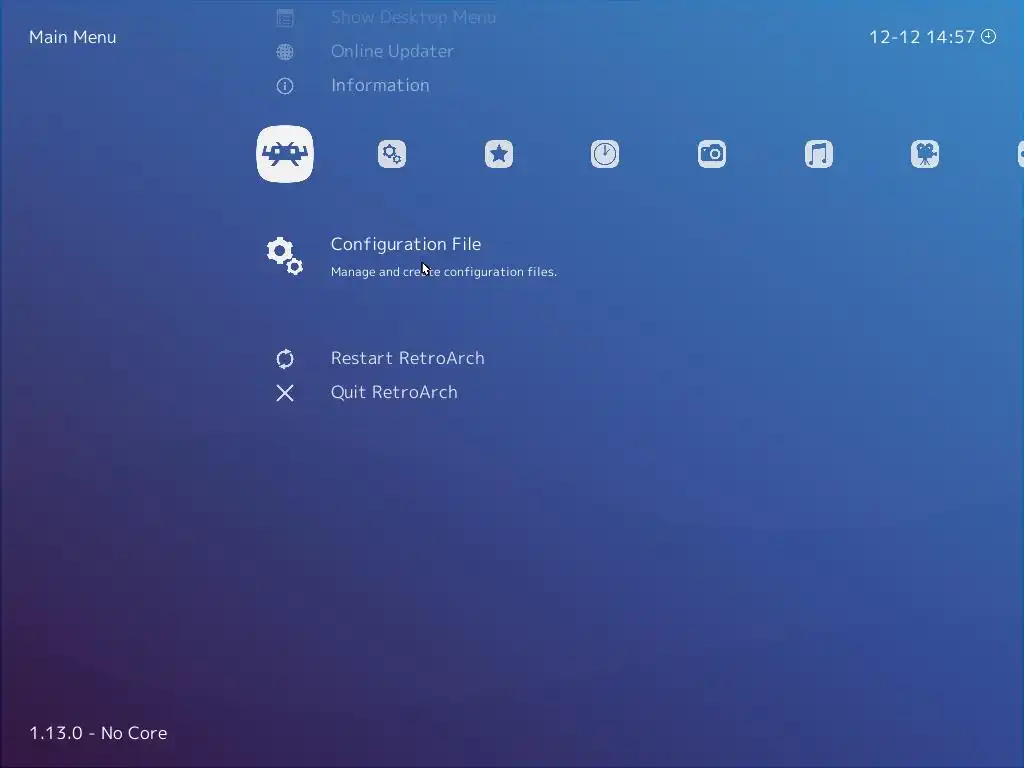This screenshot has height=768, width=1024.
Task: Click the Configuration File gears icon
Action: point(285,255)
